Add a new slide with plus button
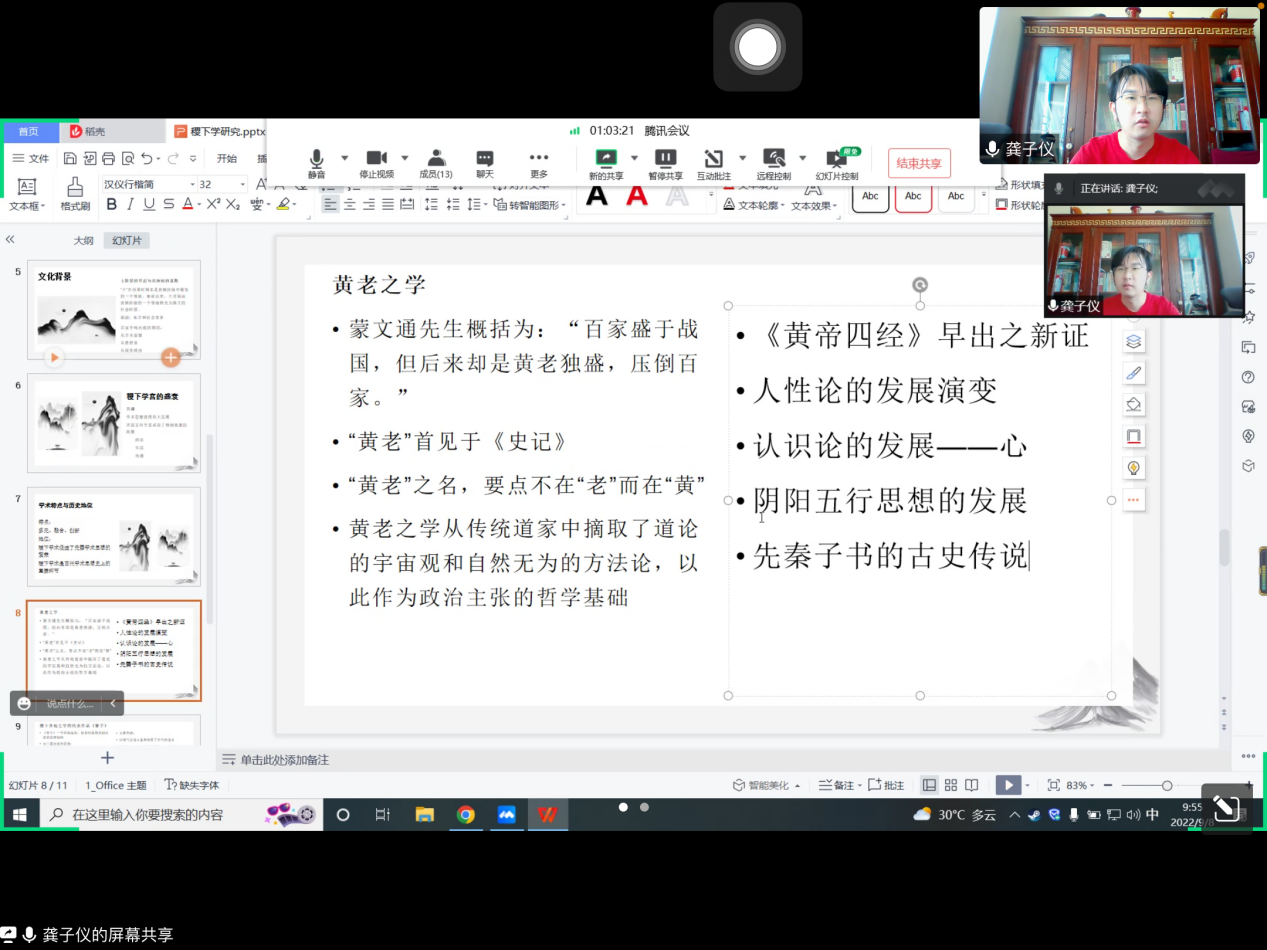The height and width of the screenshot is (950, 1267). (107, 758)
